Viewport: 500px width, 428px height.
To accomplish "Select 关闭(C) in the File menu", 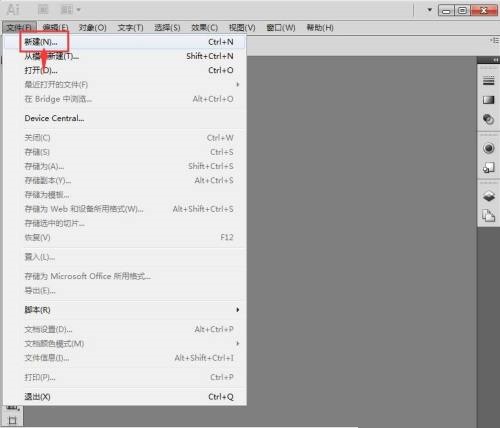I will pyautogui.click(x=125, y=138).
